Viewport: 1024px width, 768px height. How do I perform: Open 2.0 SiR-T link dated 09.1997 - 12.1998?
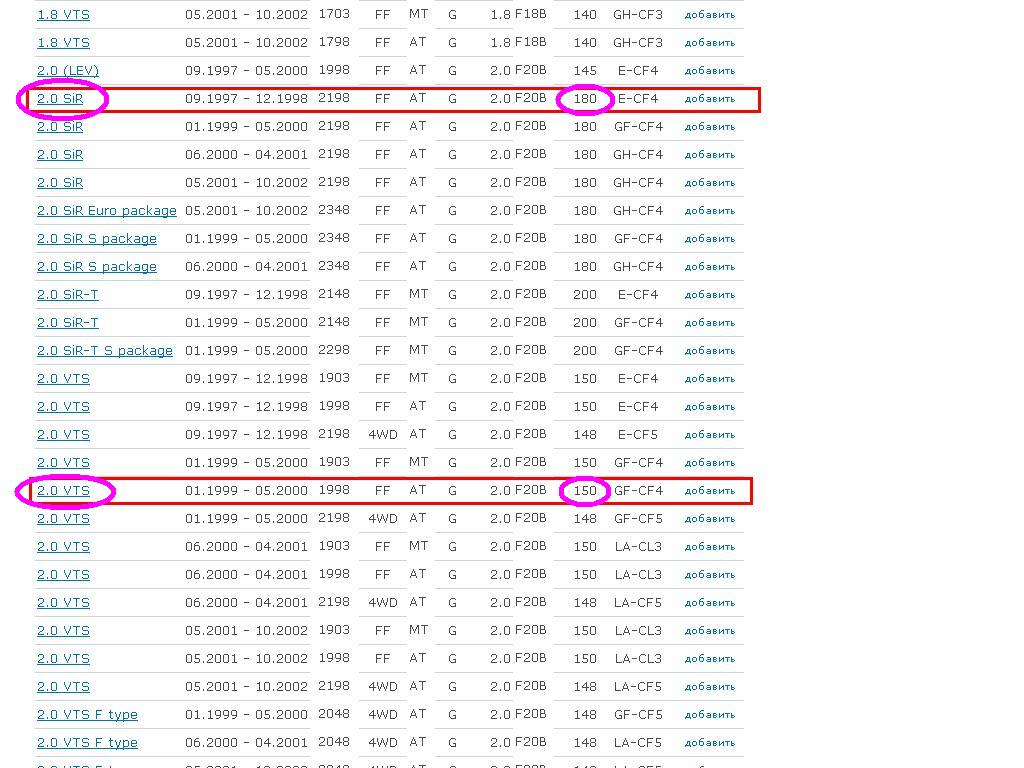point(67,295)
